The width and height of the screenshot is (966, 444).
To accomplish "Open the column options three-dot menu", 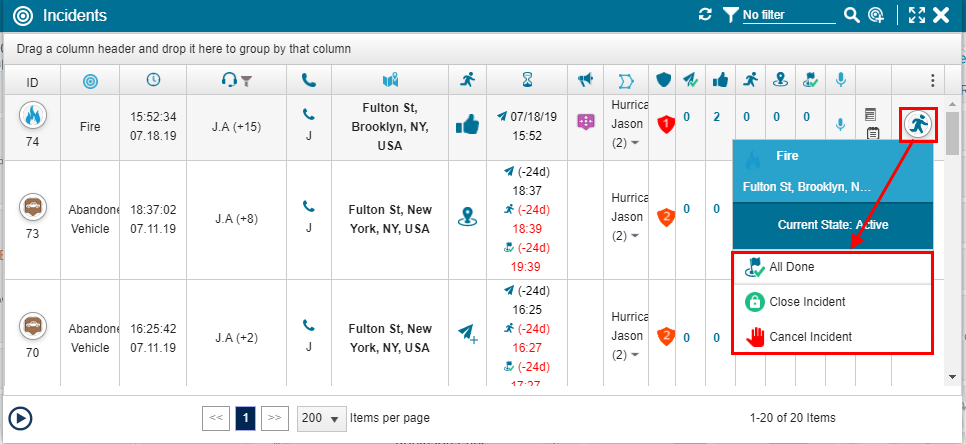I will pos(932,80).
